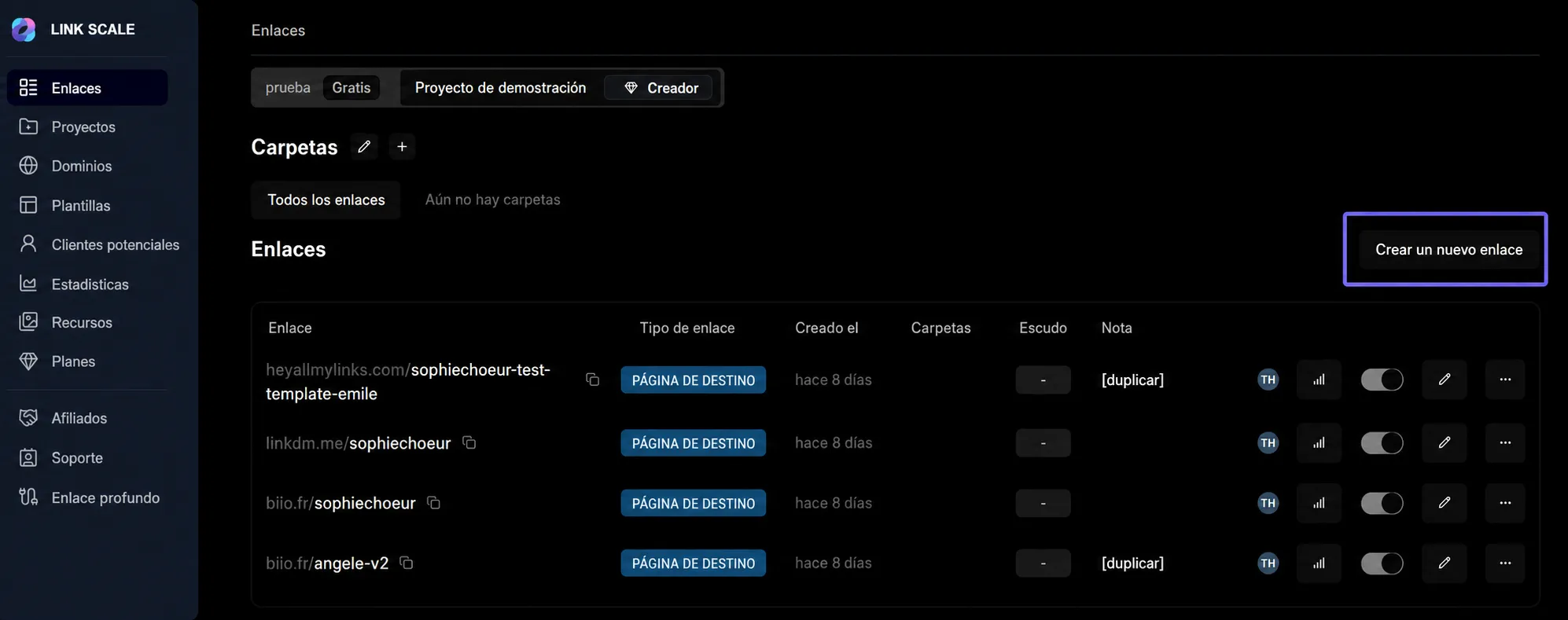Go to Planes in the sidebar
Image resolution: width=1568 pixels, height=620 pixels.
[x=87, y=361]
